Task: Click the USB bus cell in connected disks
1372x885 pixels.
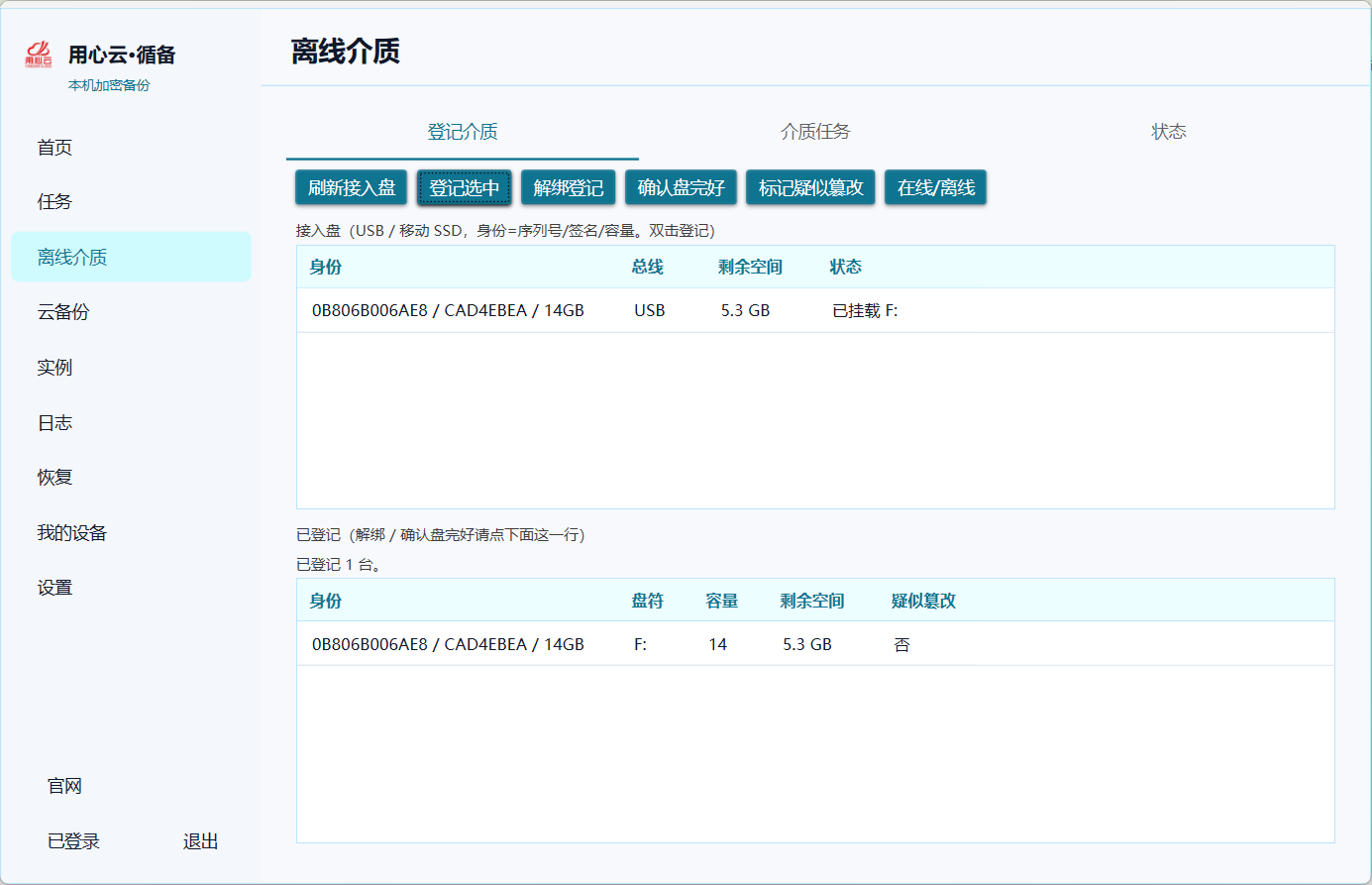Action: pyautogui.click(x=650, y=310)
